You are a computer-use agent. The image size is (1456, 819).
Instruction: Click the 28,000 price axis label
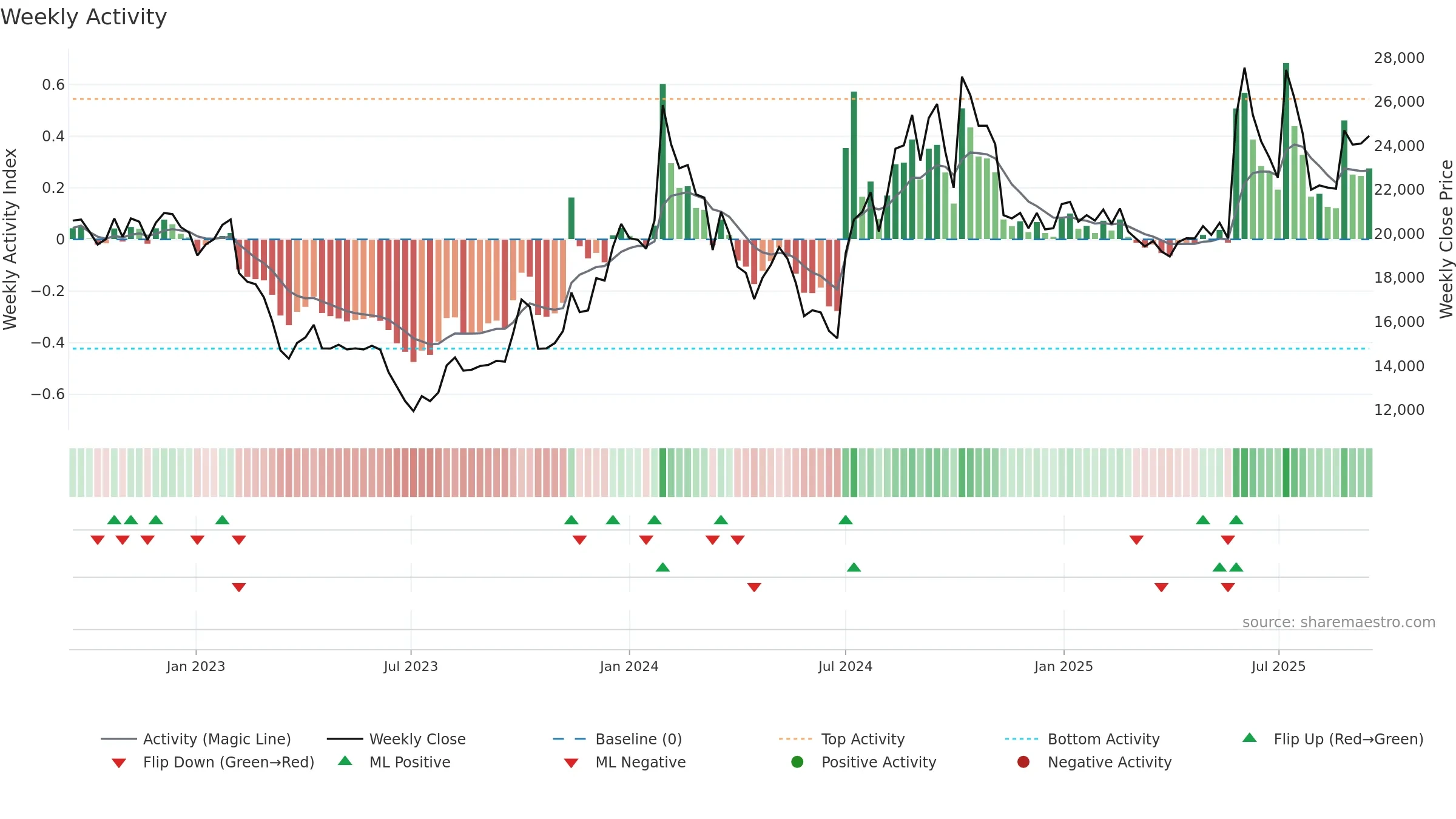(1399, 58)
